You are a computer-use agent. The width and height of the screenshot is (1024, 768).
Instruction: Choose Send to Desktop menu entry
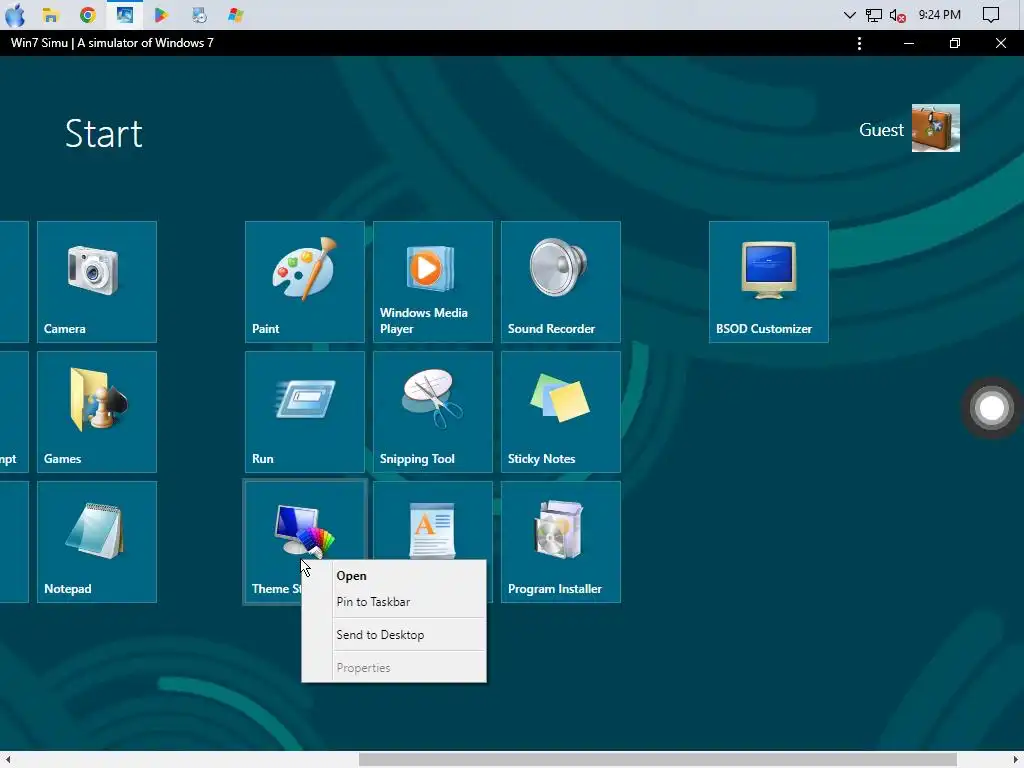[394, 634]
